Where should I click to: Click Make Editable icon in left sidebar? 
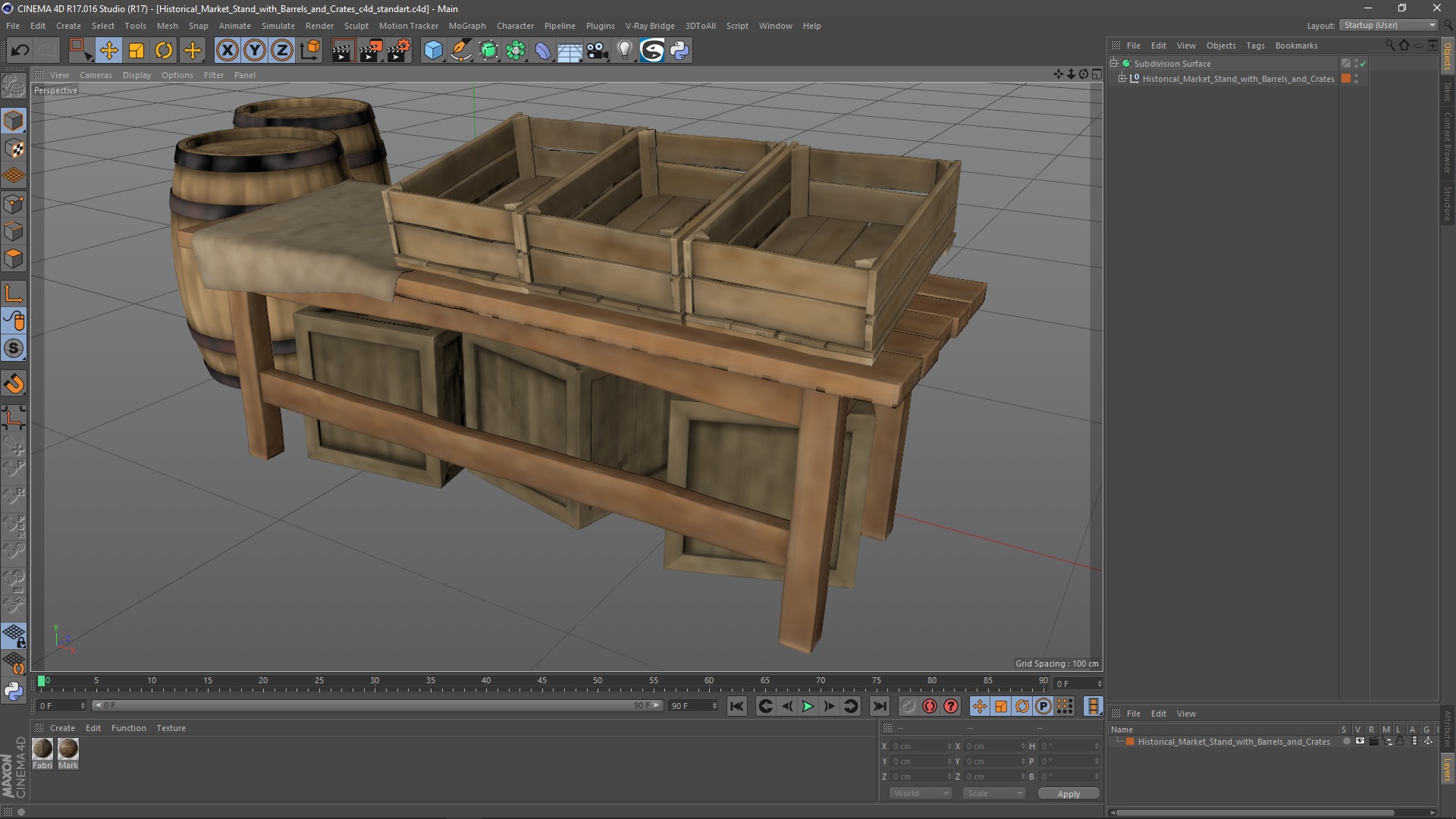[x=14, y=86]
